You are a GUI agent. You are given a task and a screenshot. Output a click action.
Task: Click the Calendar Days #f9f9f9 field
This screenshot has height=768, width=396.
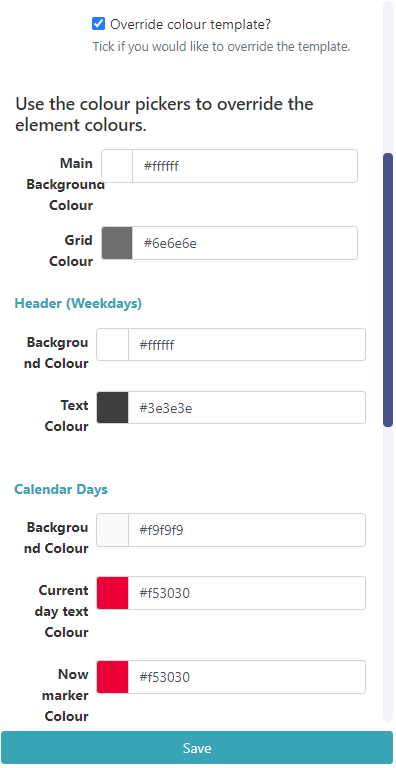[247, 530]
